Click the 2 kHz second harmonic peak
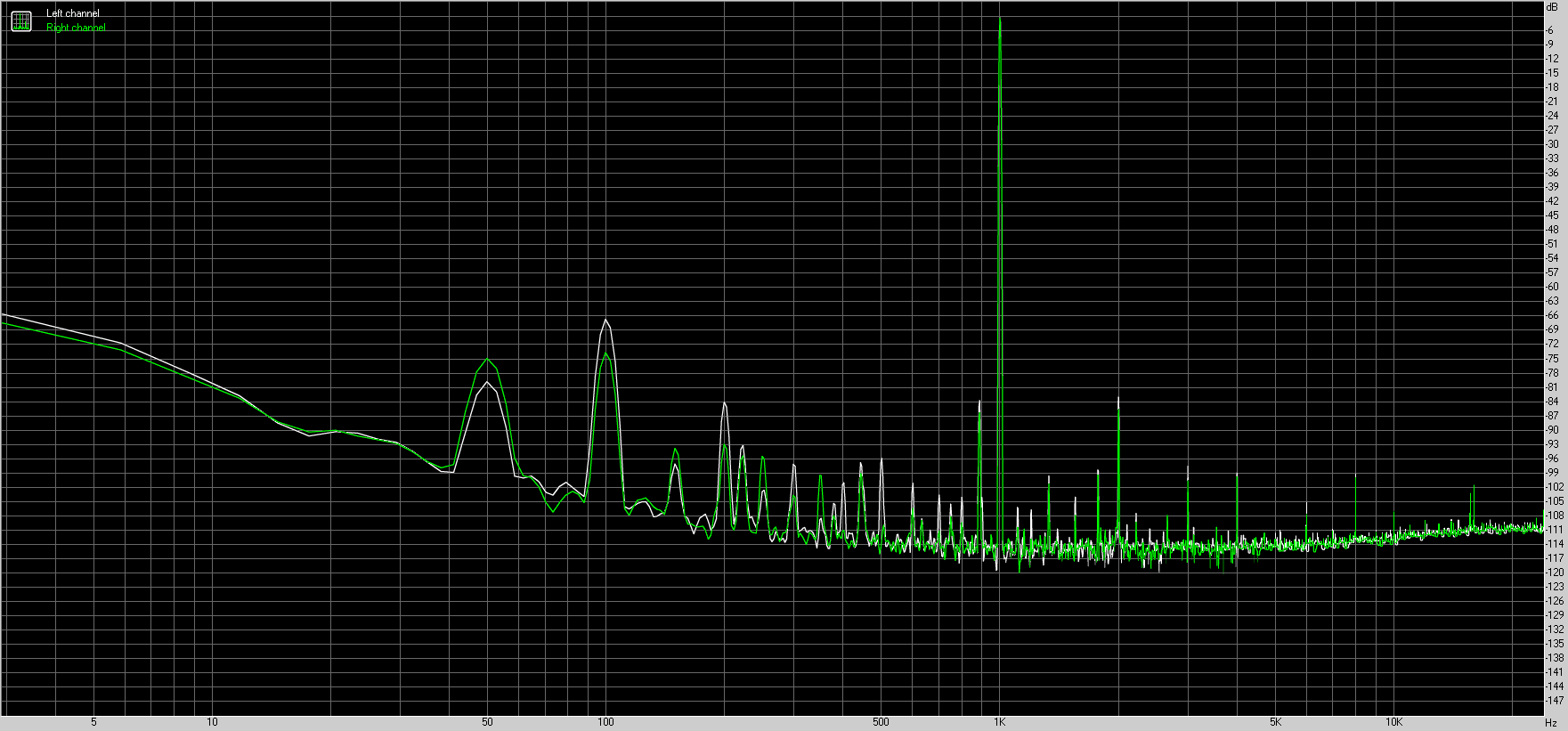Image resolution: width=1568 pixels, height=731 pixels. coord(1118,399)
